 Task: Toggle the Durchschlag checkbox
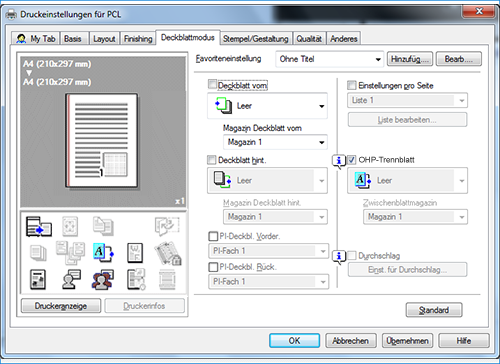(352, 256)
